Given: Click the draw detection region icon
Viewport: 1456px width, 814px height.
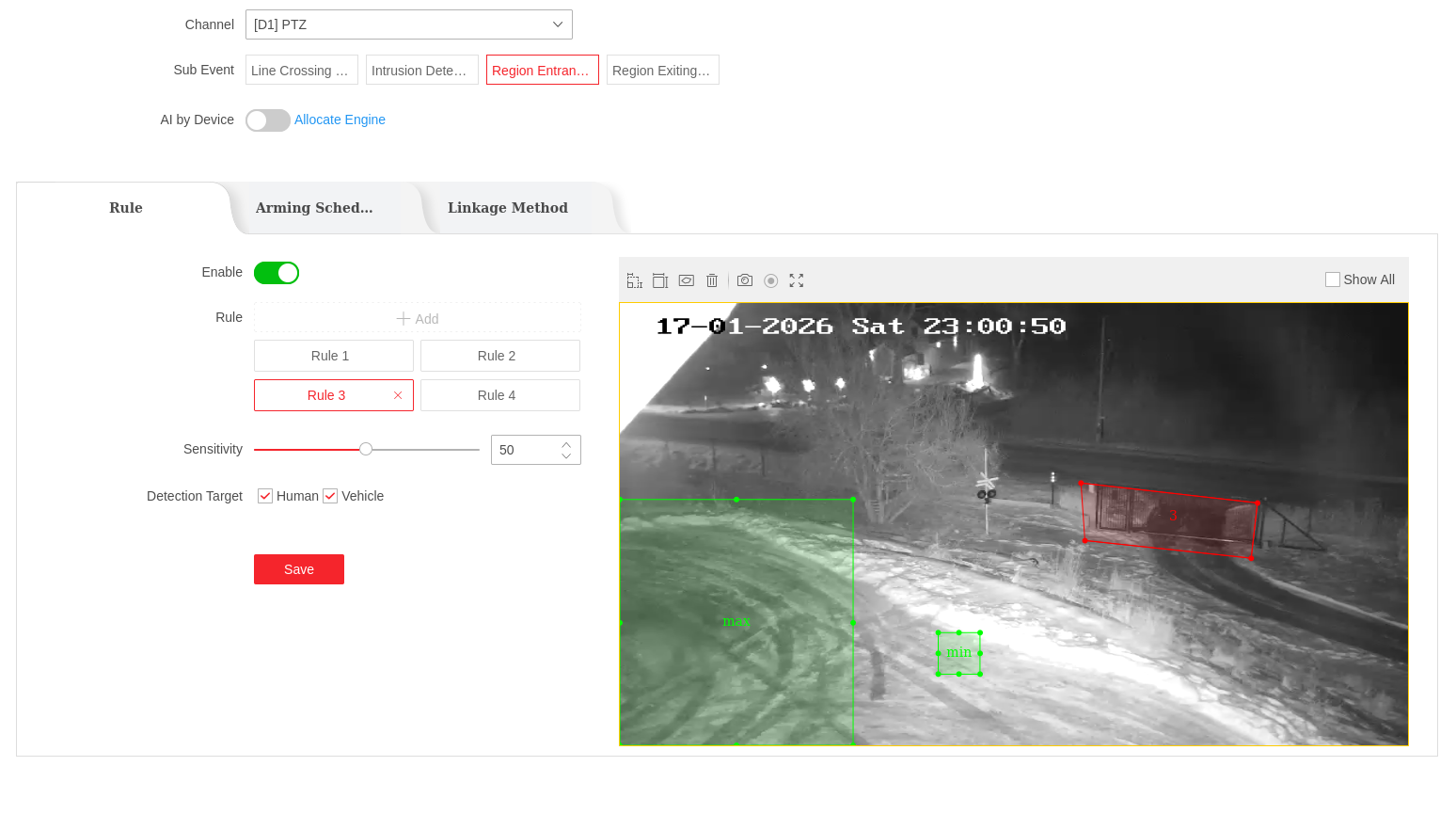Looking at the screenshot, I should point(687,280).
